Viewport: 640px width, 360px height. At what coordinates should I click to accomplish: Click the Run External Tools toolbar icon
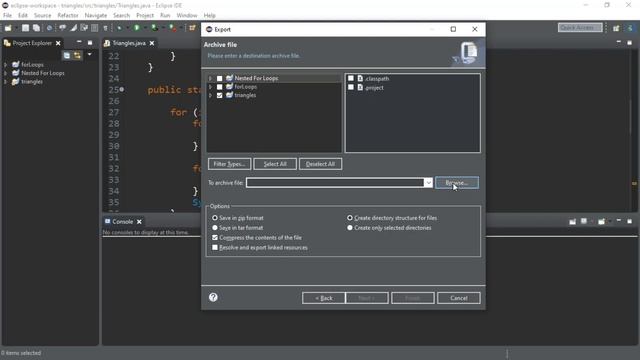pyautogui.click(x=173, y=28)
